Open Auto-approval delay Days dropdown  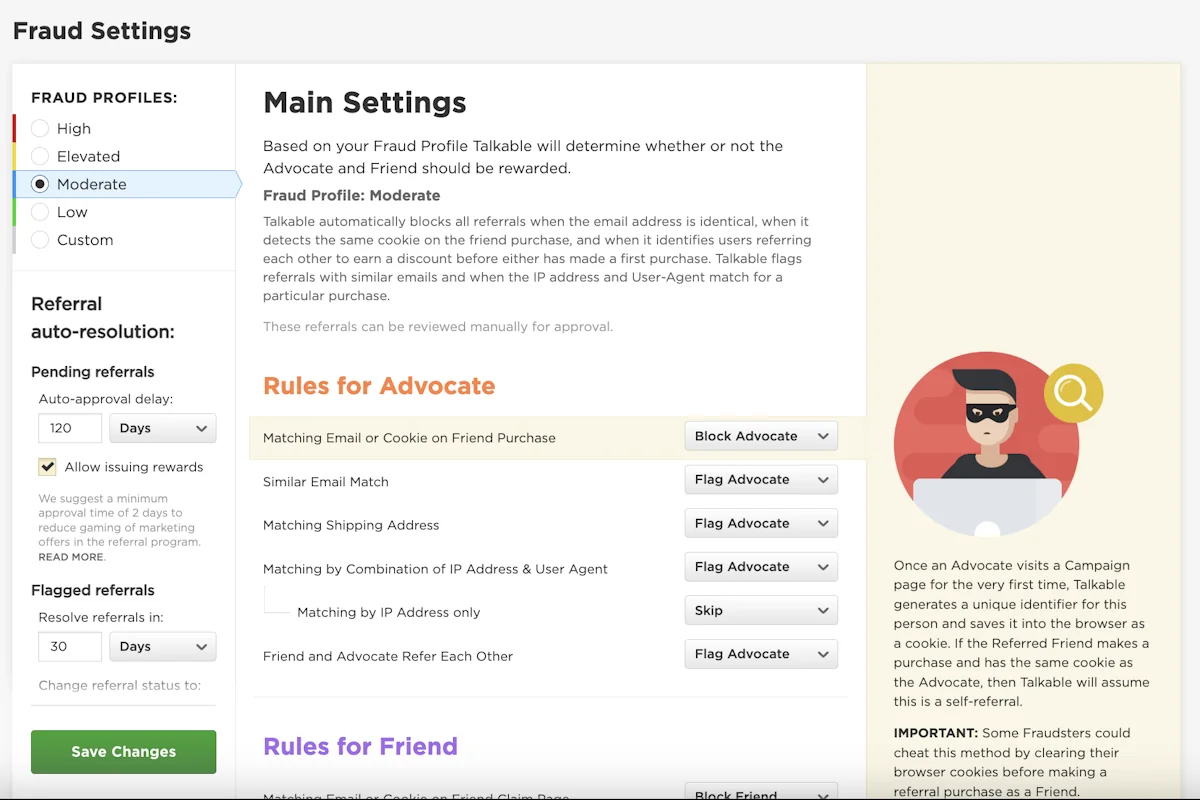tap(163, 428)
